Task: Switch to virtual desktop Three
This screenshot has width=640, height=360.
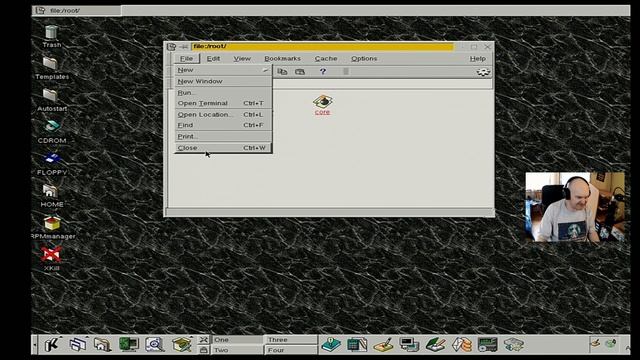Action: tap(291, 340)
